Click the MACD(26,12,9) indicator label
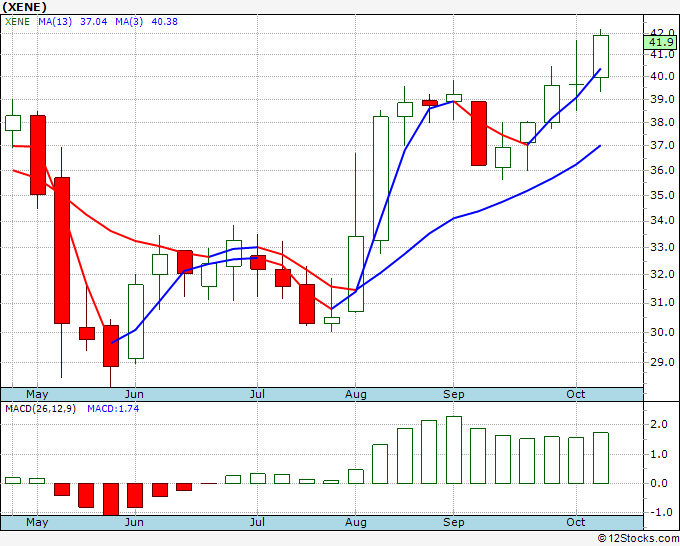The image size is (680, 546). [x=41, y=409]
